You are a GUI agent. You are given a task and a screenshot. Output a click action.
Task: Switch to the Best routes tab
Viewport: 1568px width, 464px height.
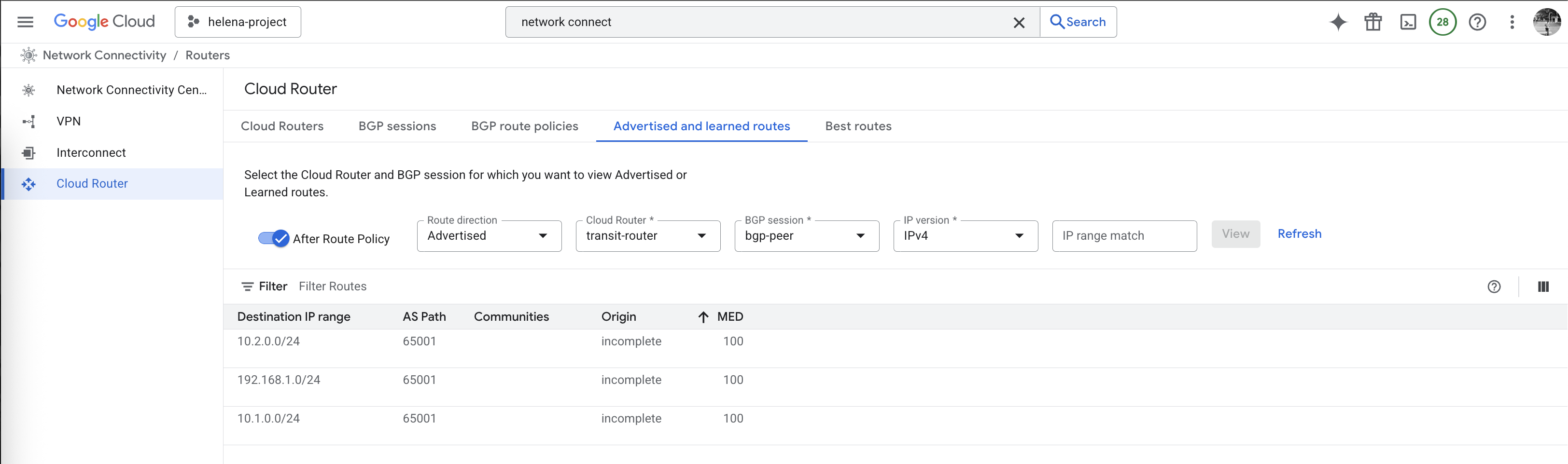click(858, 126)
